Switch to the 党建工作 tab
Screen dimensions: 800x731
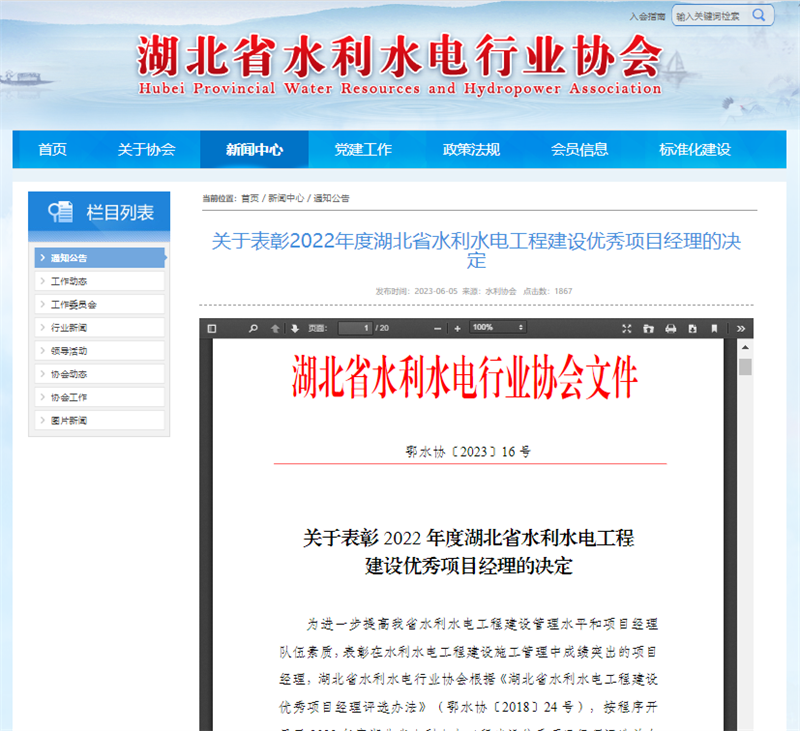[x=362, y=149]
